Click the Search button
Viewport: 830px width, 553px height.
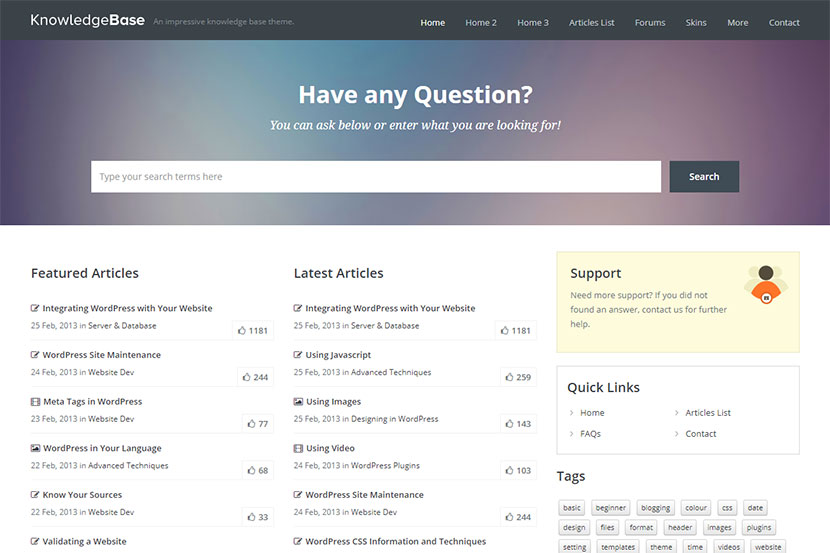[x=704, y=177]
